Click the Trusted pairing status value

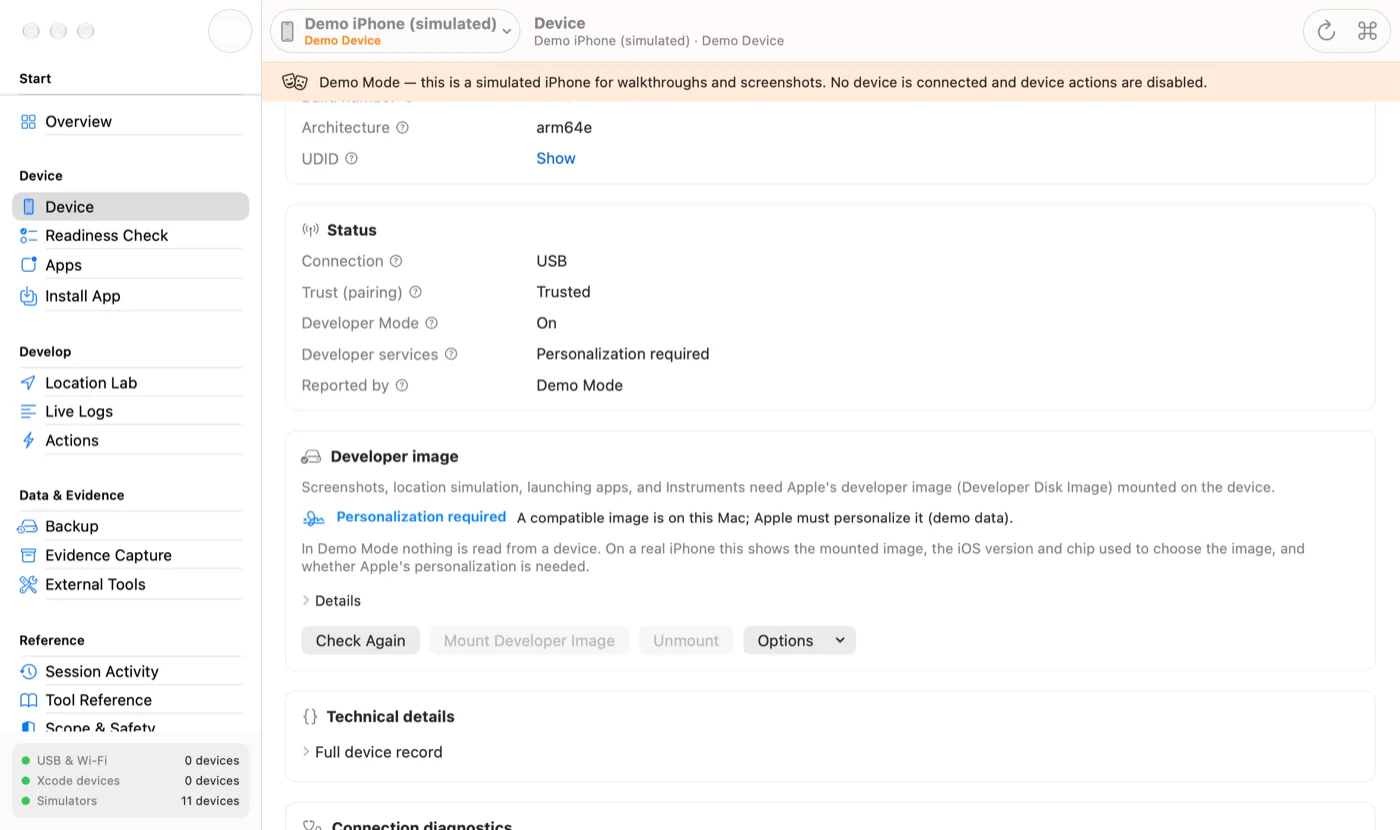click(563, 292)
